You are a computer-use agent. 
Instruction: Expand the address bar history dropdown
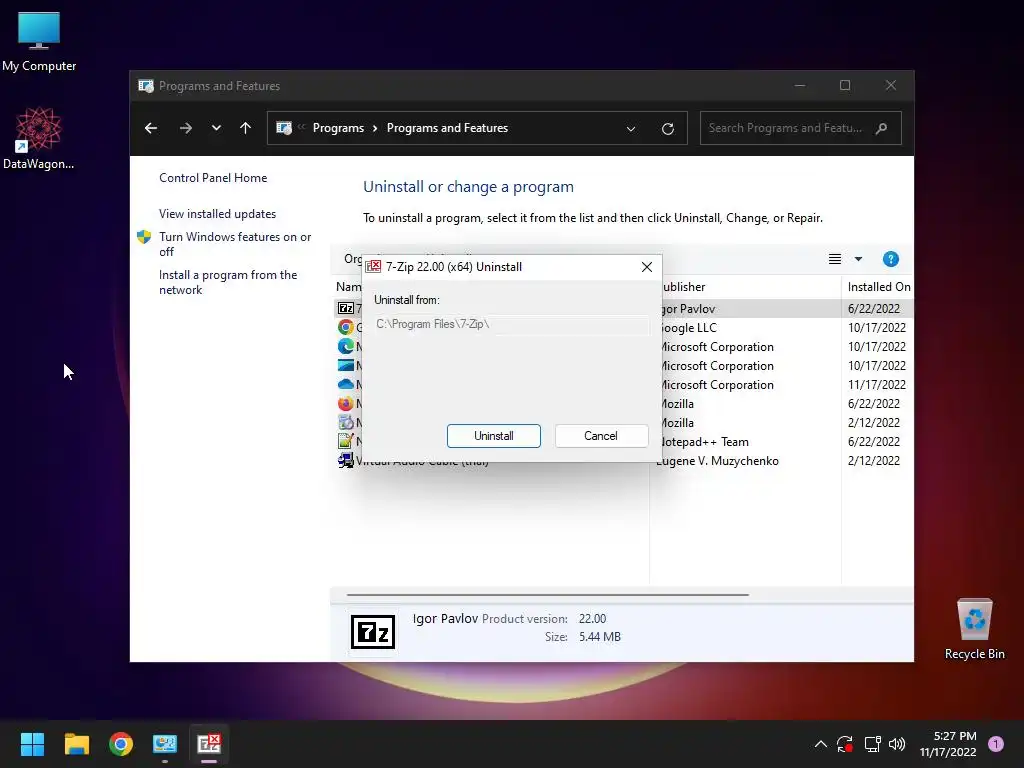click(x=631, y=129)
